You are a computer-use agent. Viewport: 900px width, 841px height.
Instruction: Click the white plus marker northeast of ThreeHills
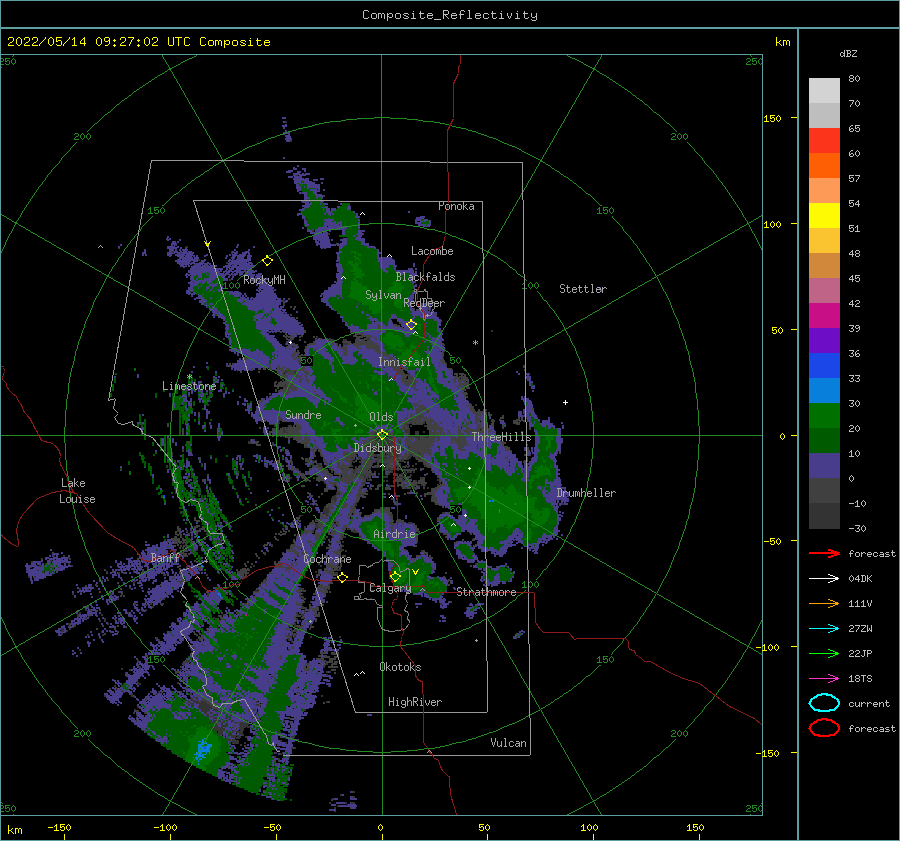(565, 402)
